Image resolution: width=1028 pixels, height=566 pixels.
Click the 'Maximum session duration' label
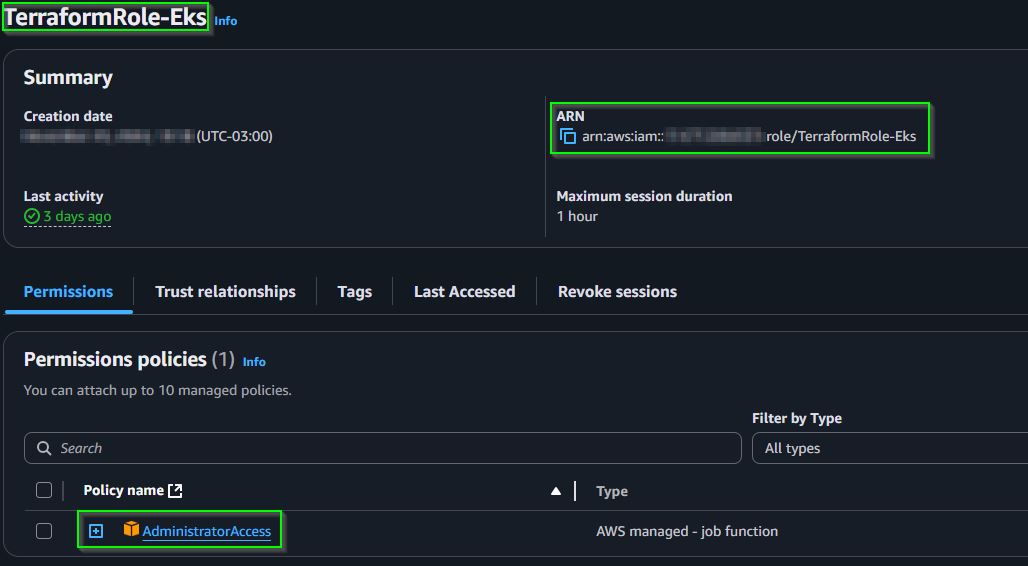point(644,196)
